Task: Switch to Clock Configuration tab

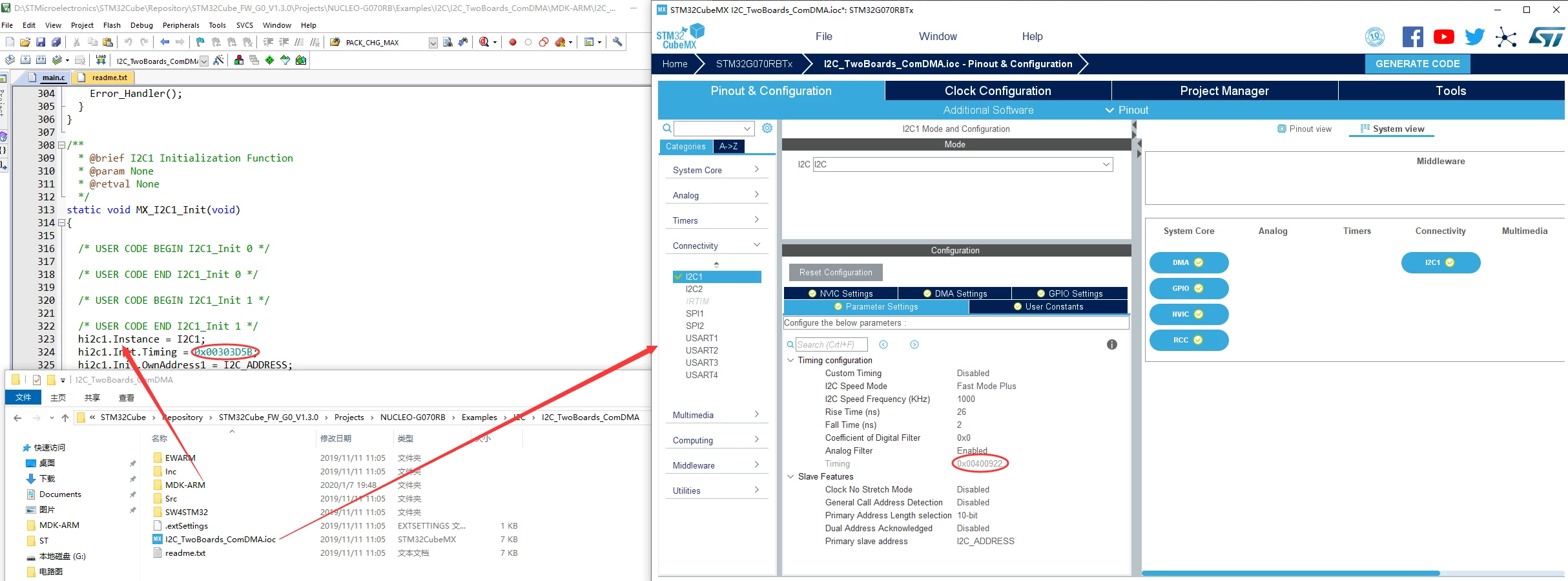Action: point(998,90)
